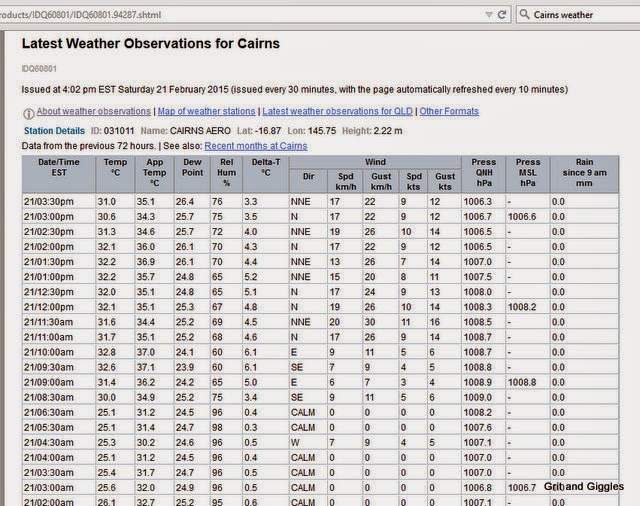
Task: Click apparent temp '37.1' in 09:30am row
Action: click(146, 367)
